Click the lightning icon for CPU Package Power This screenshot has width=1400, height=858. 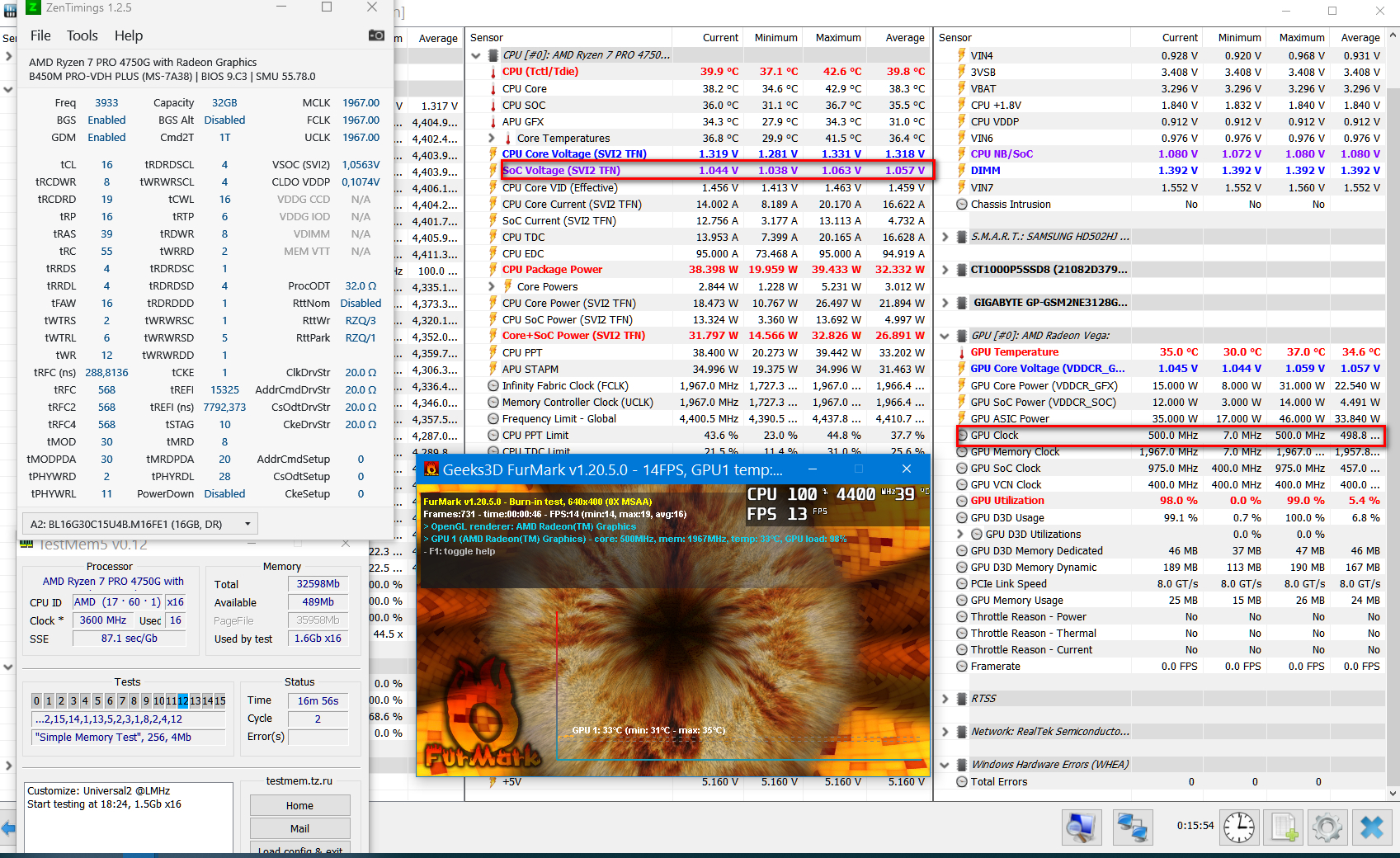(x=493, y=270)
